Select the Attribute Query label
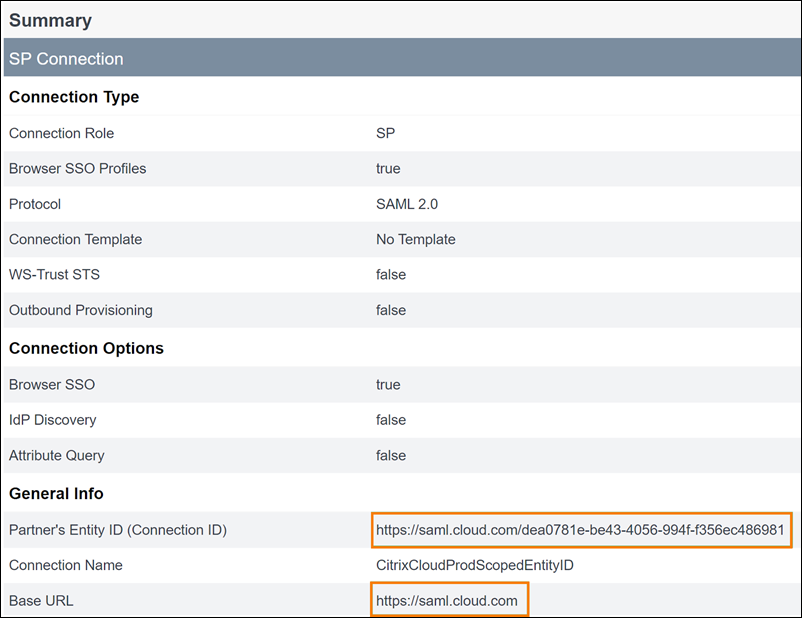 click(x=56, y=455)
